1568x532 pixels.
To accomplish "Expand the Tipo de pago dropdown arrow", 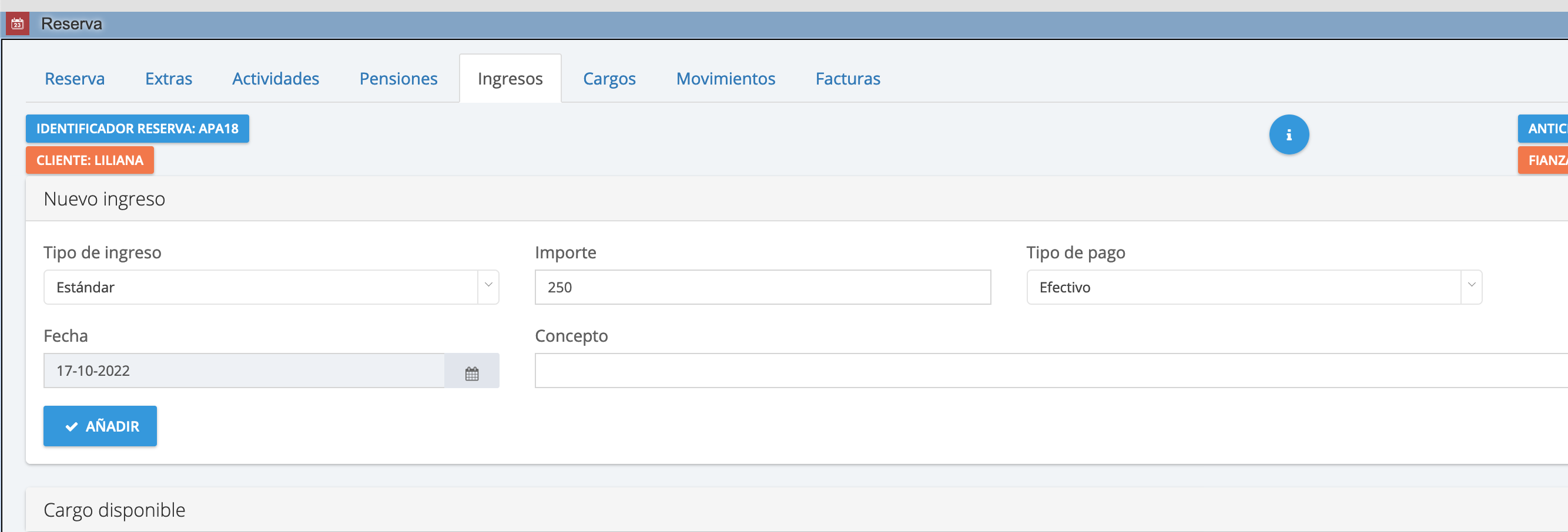I will (1470, 287).
